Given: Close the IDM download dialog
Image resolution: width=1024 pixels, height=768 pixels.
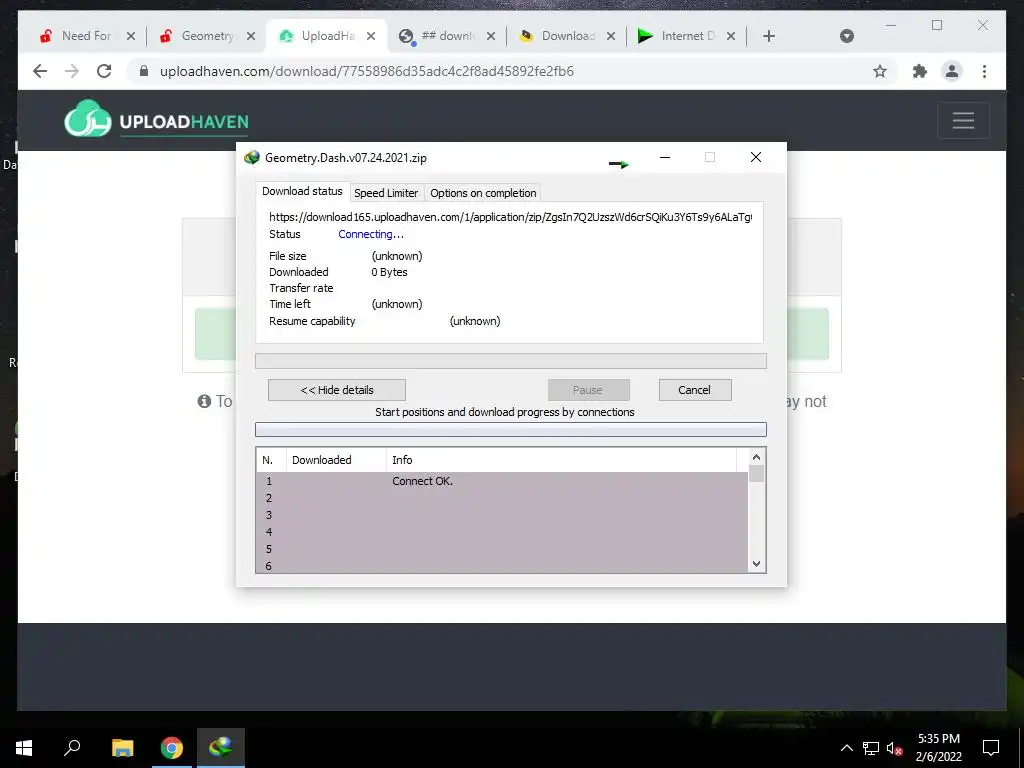Looking at the screenshot, I should 756,157.
